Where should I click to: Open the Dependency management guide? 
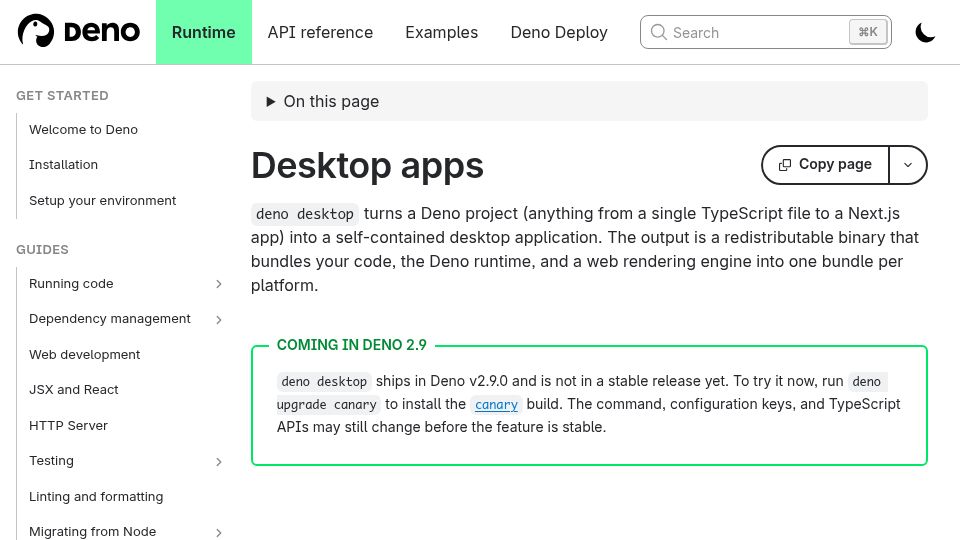tap(110, 319)
